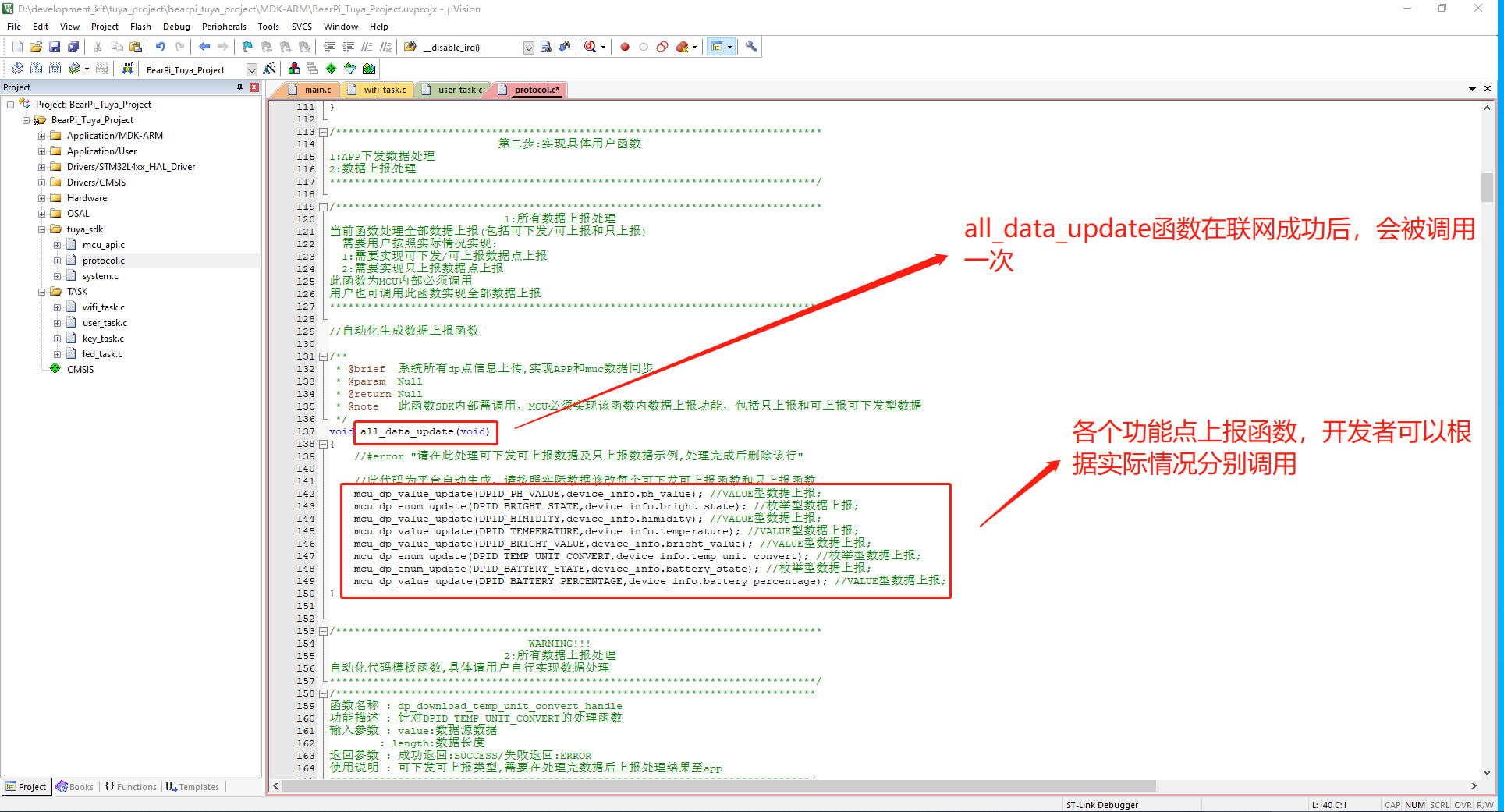The image size is (1504, 812).
Task: Click the Undo toolbar icon
Action: (160, 47)
